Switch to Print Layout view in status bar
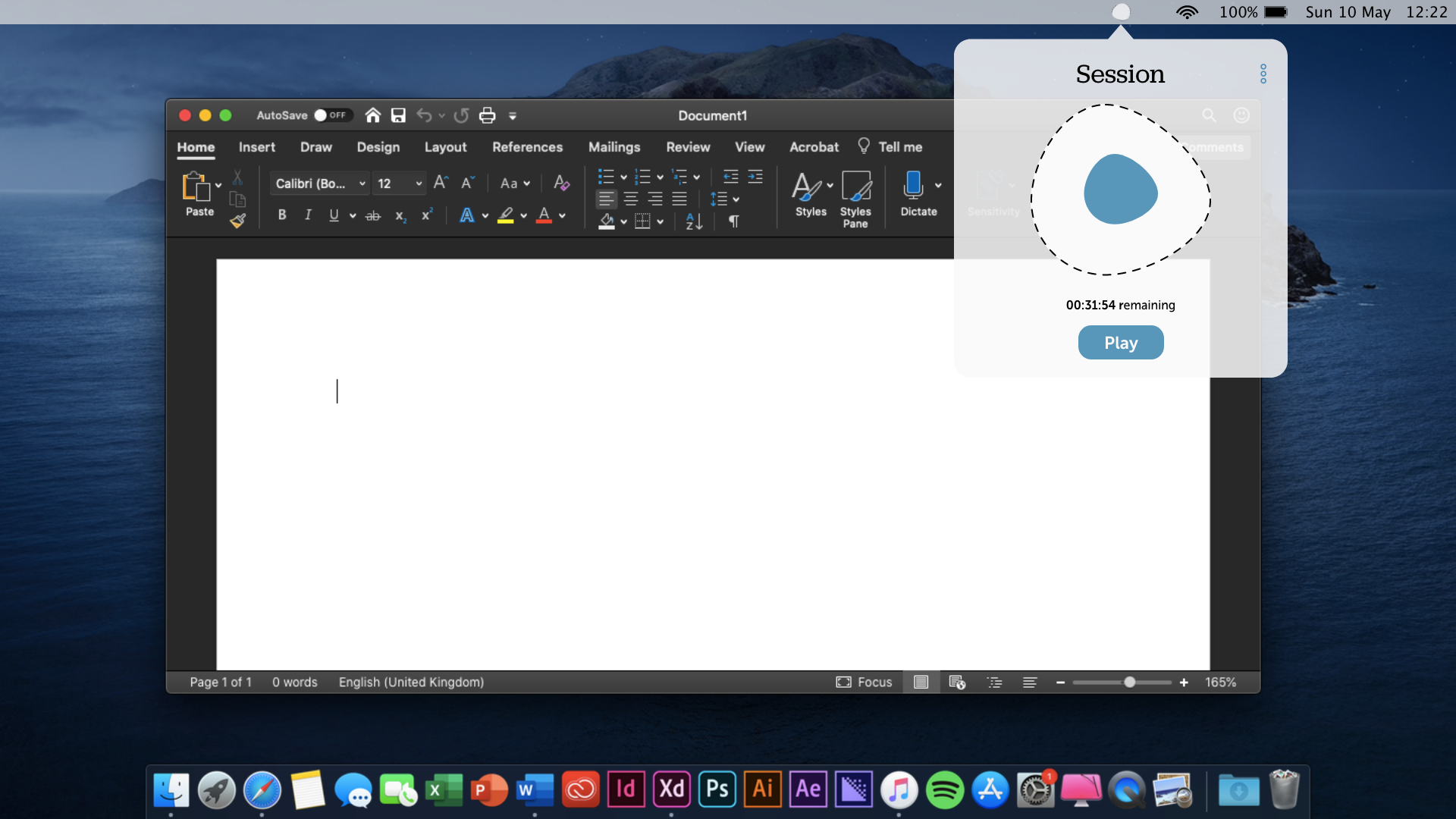The width and height of the screenshot is (1456, 819). [x=921, y=682]
